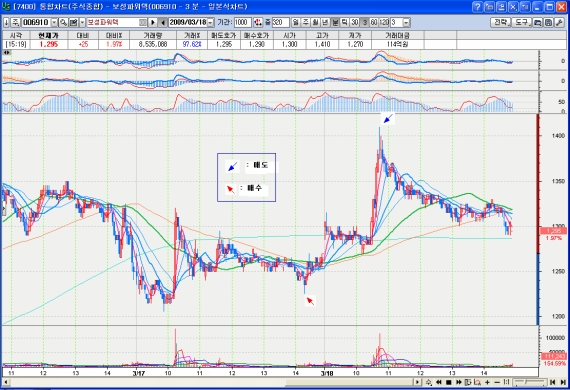This screenshot has height=390, width=570.
Task: Click the stop square playback icon
Action: pos(449,382)
